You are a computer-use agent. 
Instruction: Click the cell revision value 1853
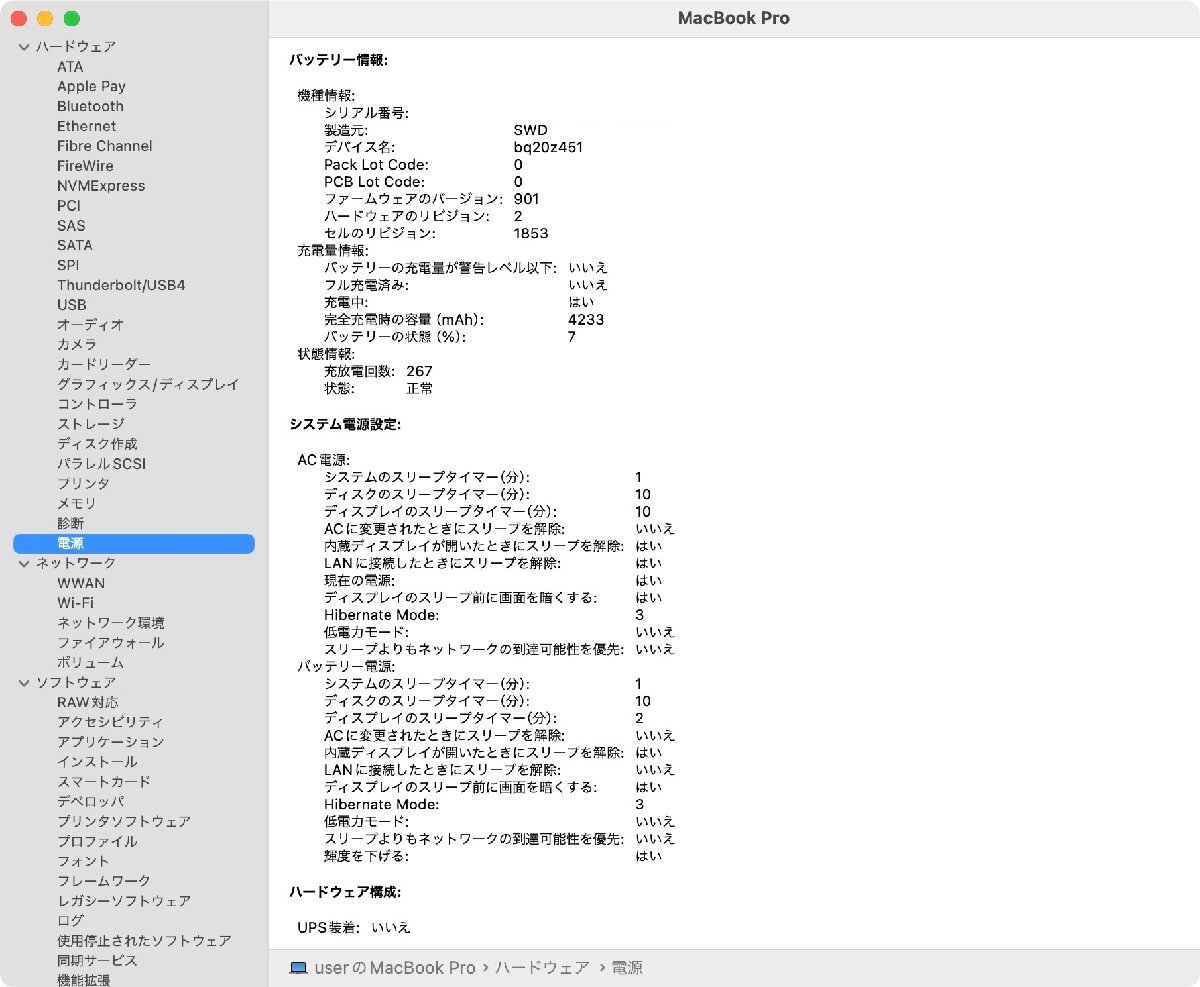tap(531, 234)
